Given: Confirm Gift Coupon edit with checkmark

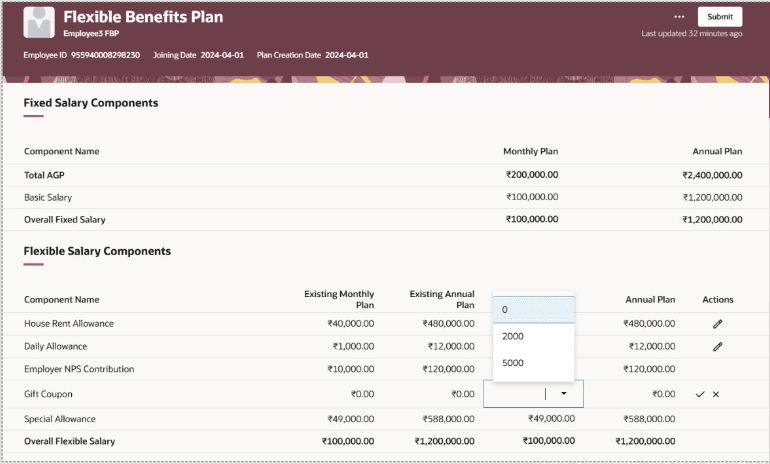Looking at the screenshot, I should [700, 394].
